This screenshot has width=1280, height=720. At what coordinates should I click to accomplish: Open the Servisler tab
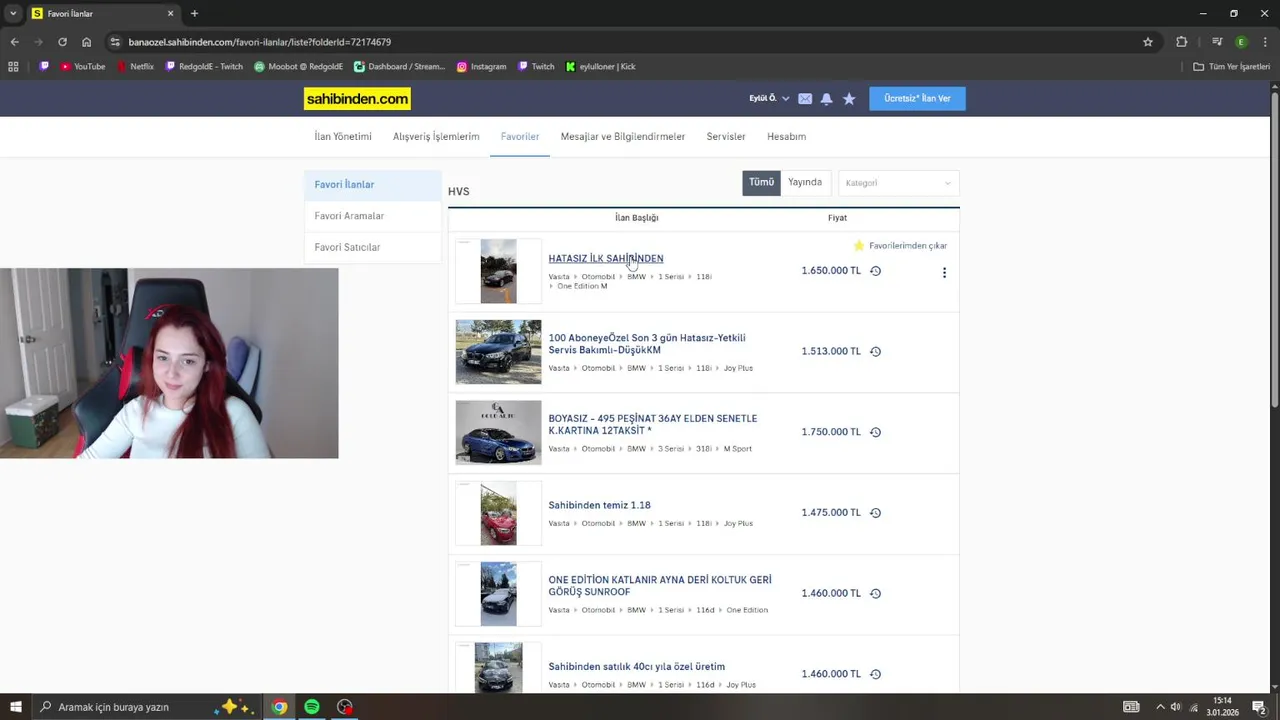coord(726,137)
